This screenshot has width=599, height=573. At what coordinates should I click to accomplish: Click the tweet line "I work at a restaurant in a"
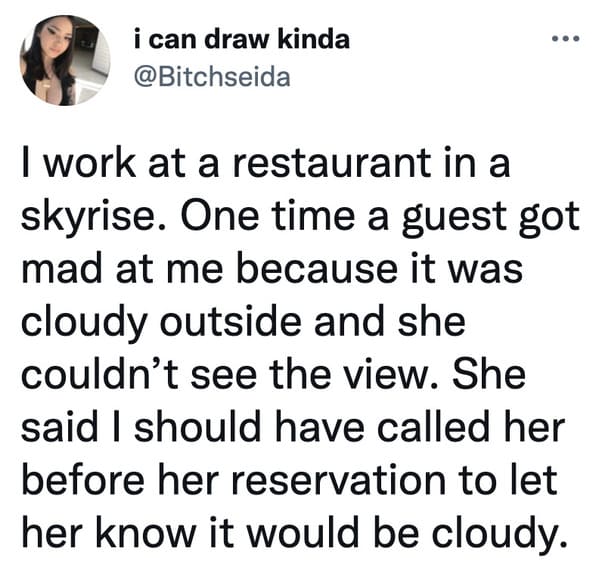(266, 163)
